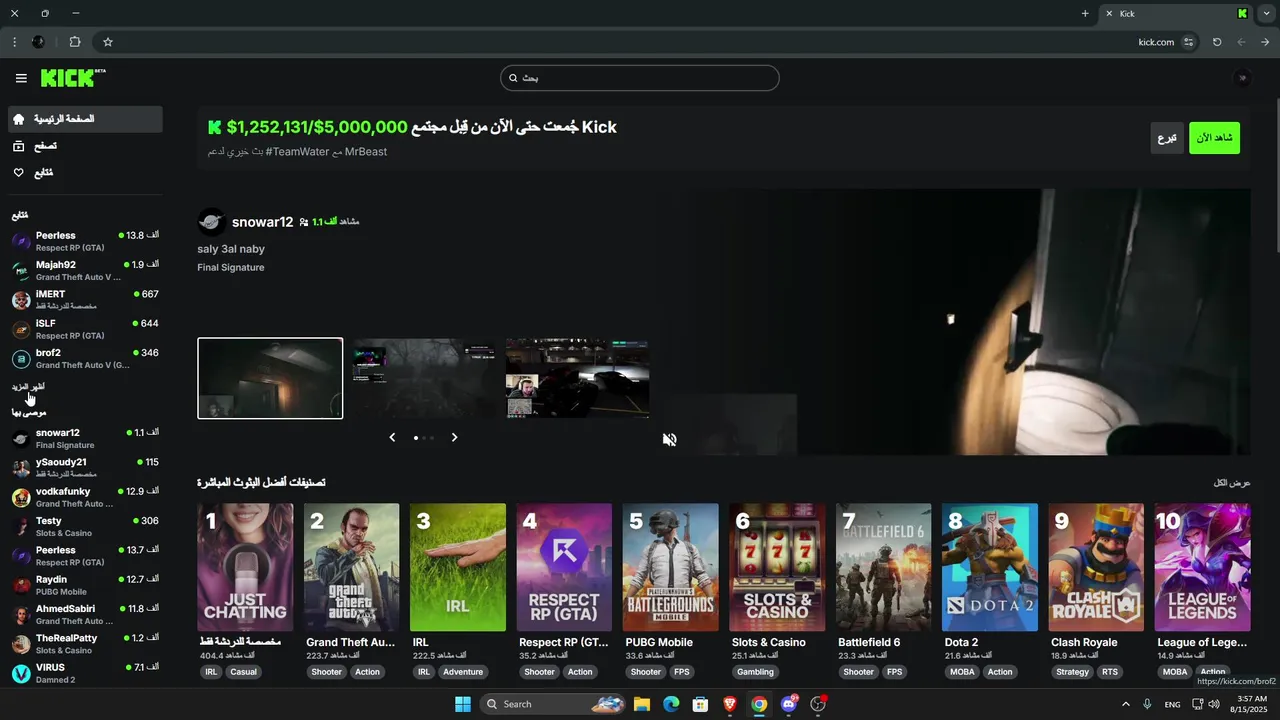
Task: Unmute the featured stream player
Action: click(670, 439)
